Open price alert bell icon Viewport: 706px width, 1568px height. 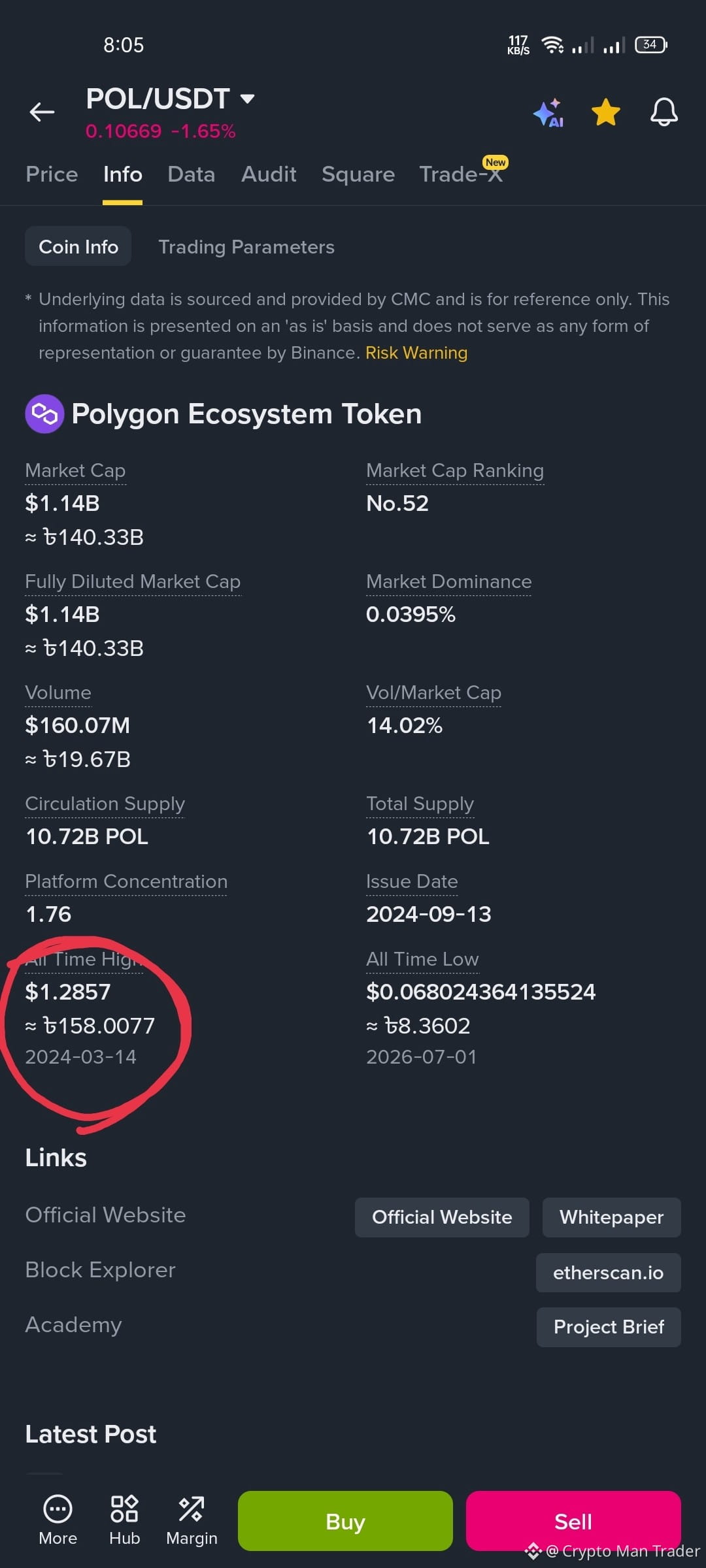click(664, 112)
